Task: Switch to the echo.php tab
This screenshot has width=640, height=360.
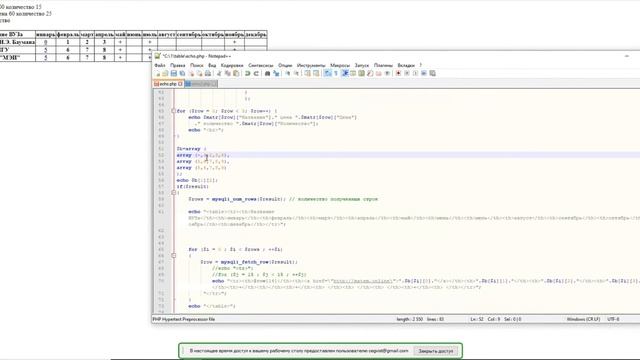Action: 168,84
